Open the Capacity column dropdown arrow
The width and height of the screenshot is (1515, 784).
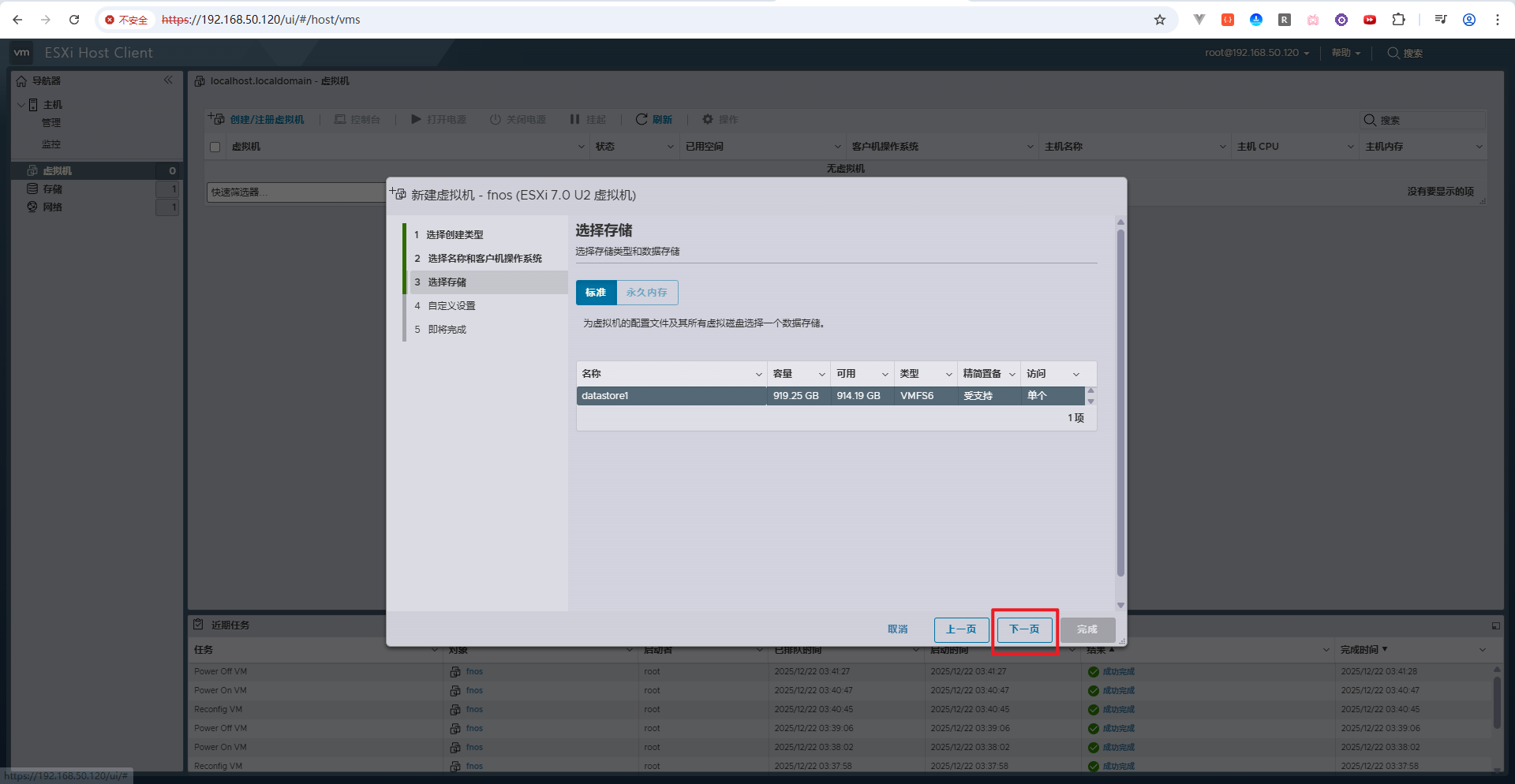click(821, 375)
